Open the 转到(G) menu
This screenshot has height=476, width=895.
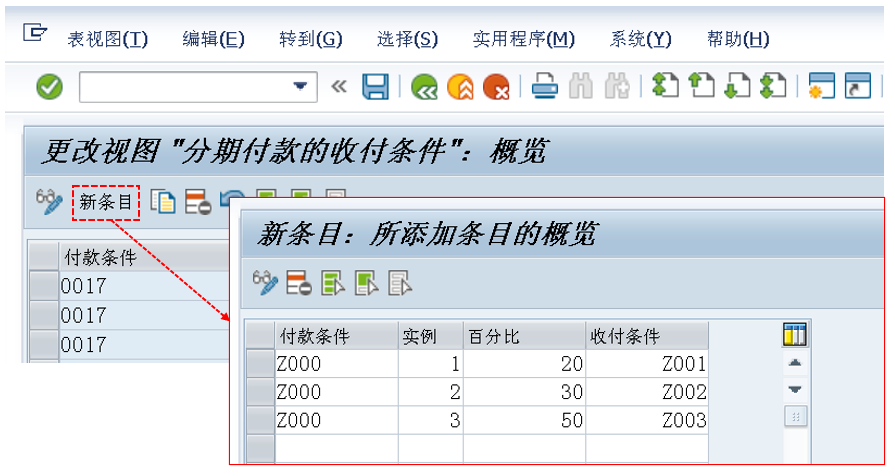[311, 39]
